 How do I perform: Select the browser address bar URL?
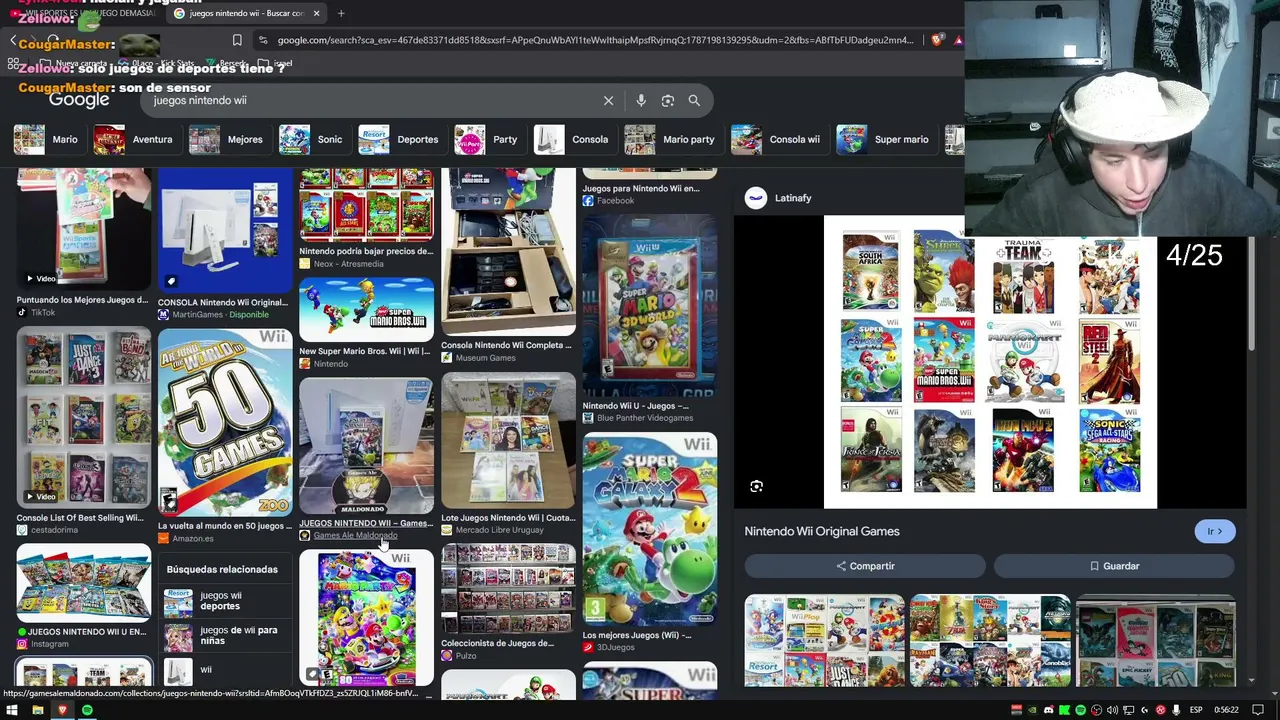pos(595,40)
